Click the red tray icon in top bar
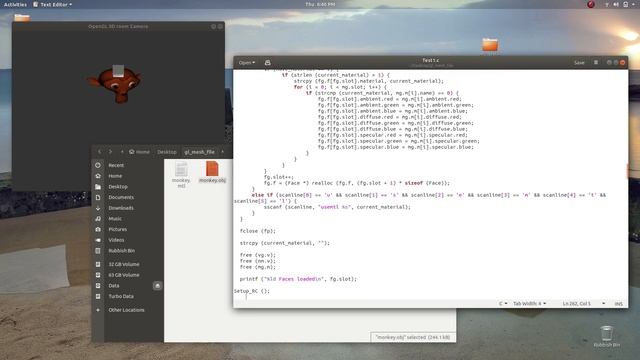 pos(591,4)
